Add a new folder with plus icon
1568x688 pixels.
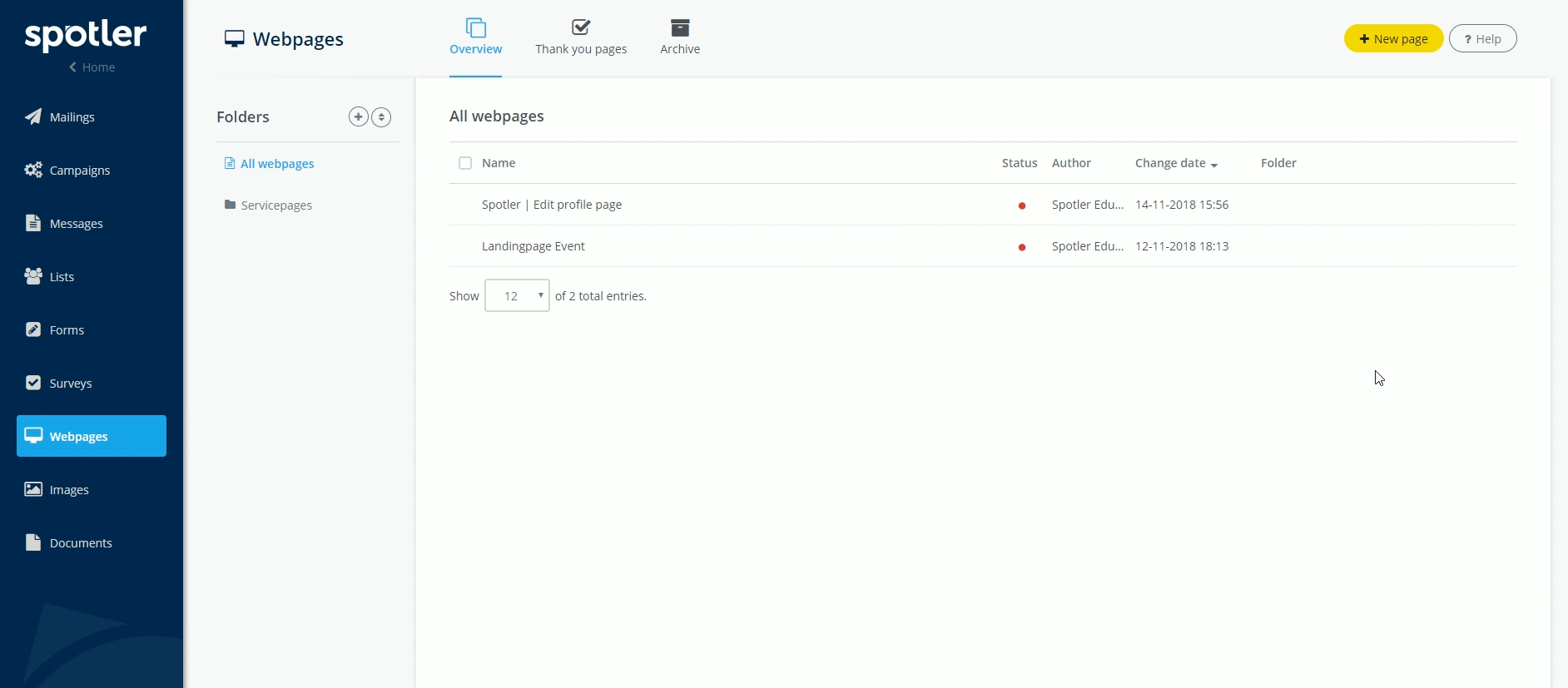coord(358,116)
